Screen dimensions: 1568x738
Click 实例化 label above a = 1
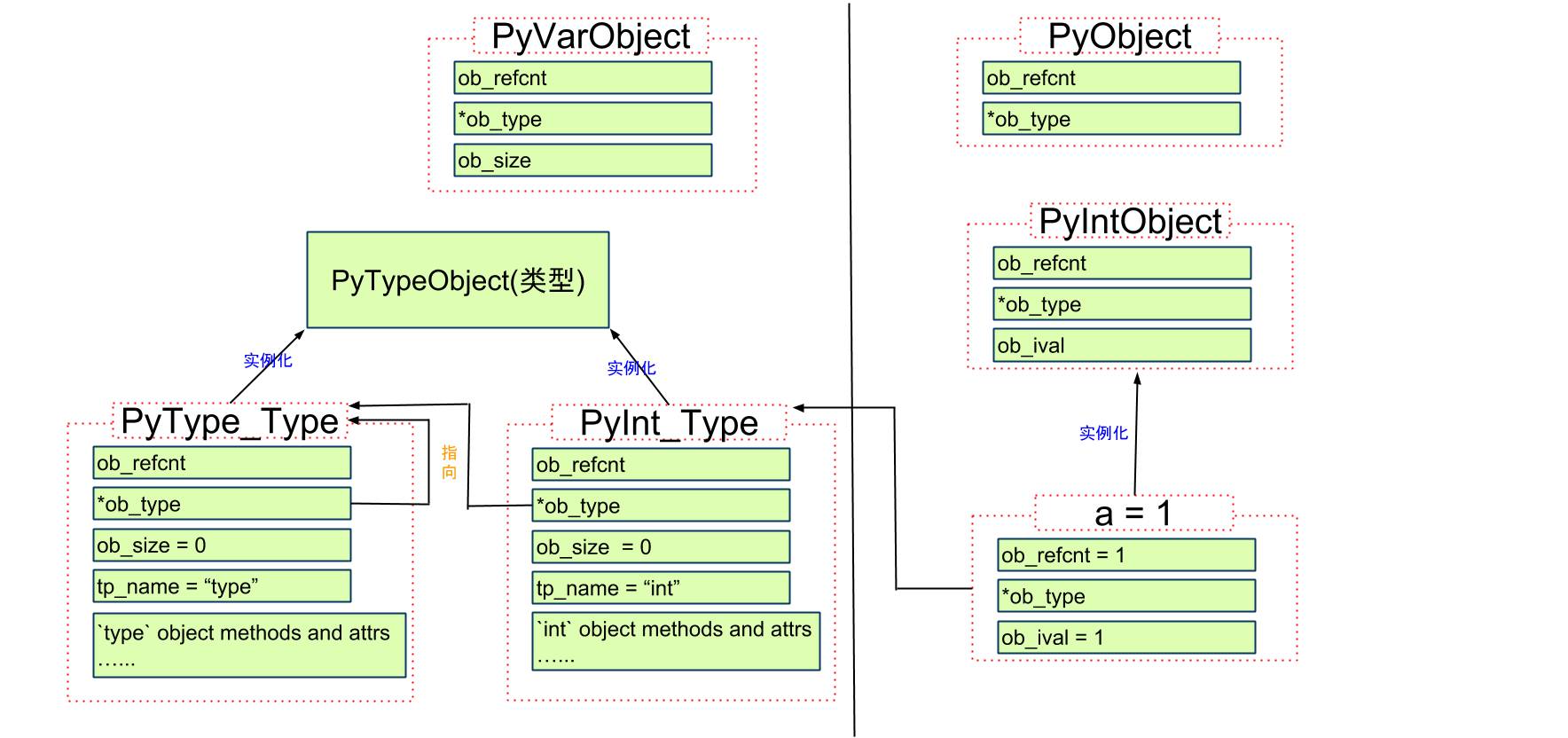1103,433
